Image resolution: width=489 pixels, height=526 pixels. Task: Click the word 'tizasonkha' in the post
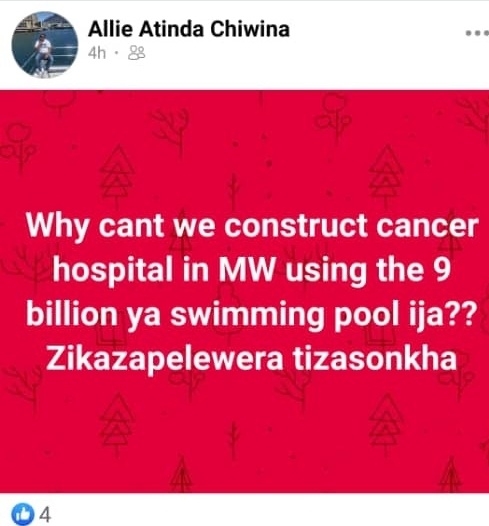[375, 359]
